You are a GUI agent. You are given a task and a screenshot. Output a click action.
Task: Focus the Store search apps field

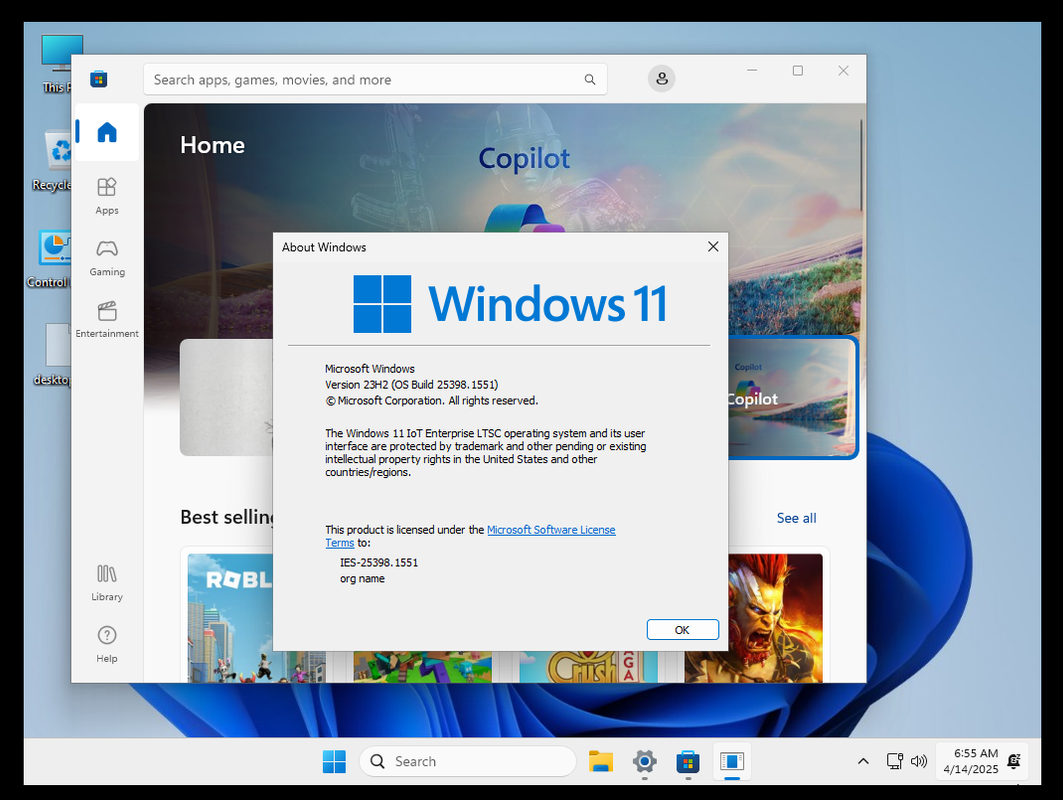(x=375, y=79)
